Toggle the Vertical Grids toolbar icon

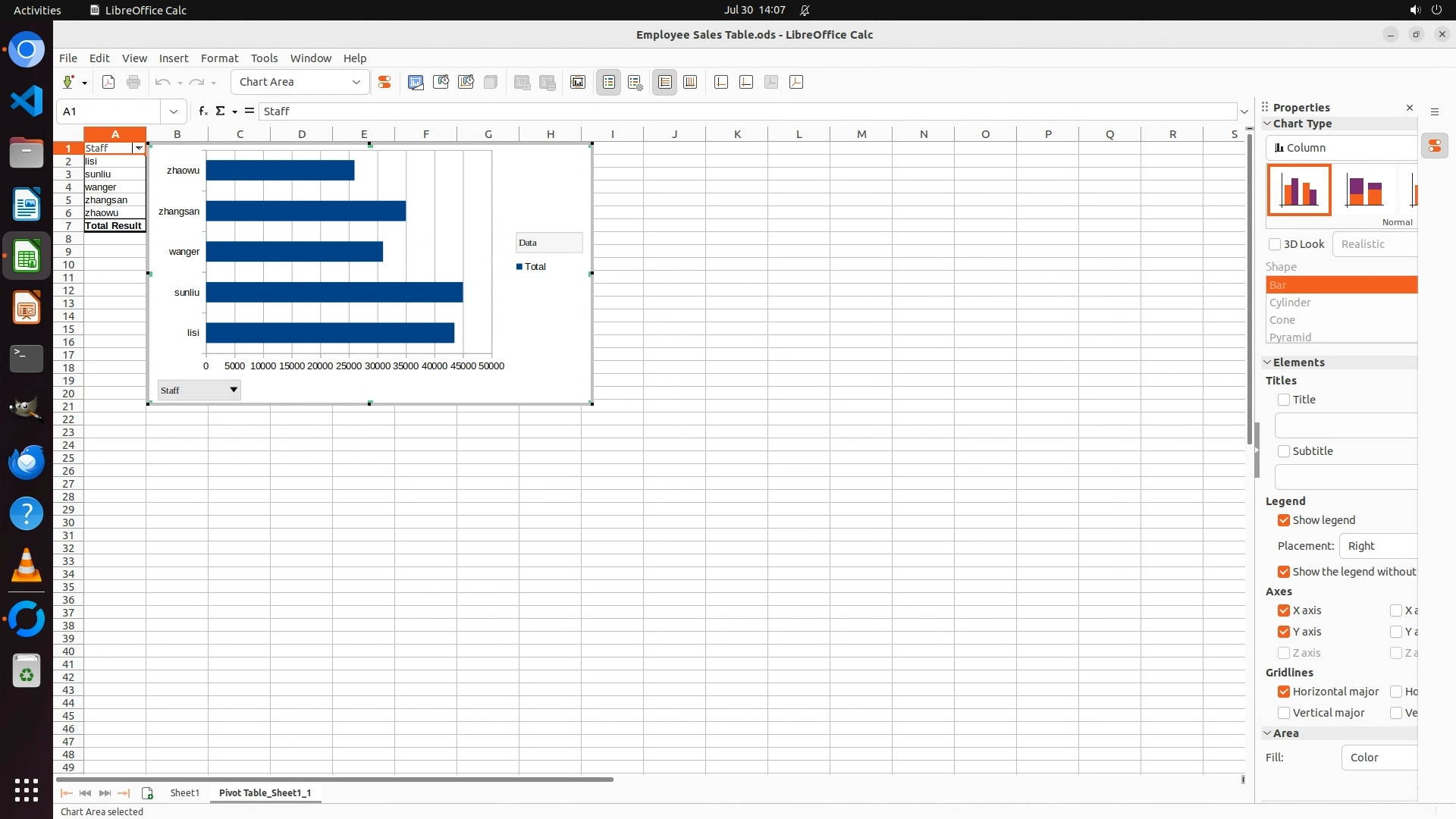coord(690,83)
